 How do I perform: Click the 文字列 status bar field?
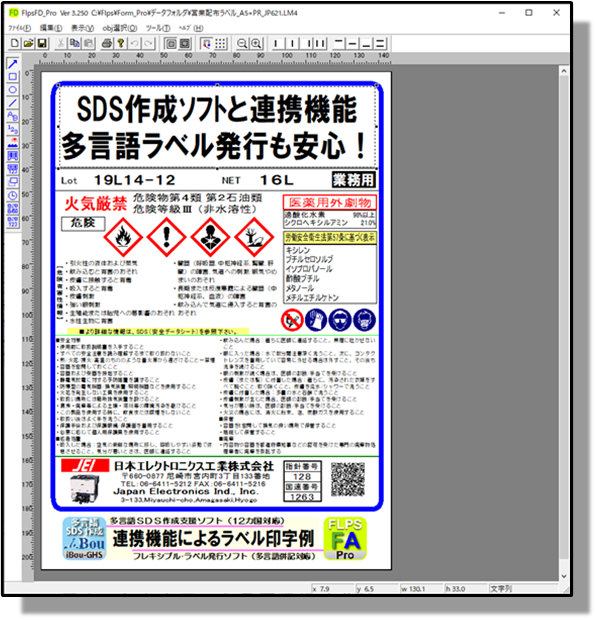524,588
